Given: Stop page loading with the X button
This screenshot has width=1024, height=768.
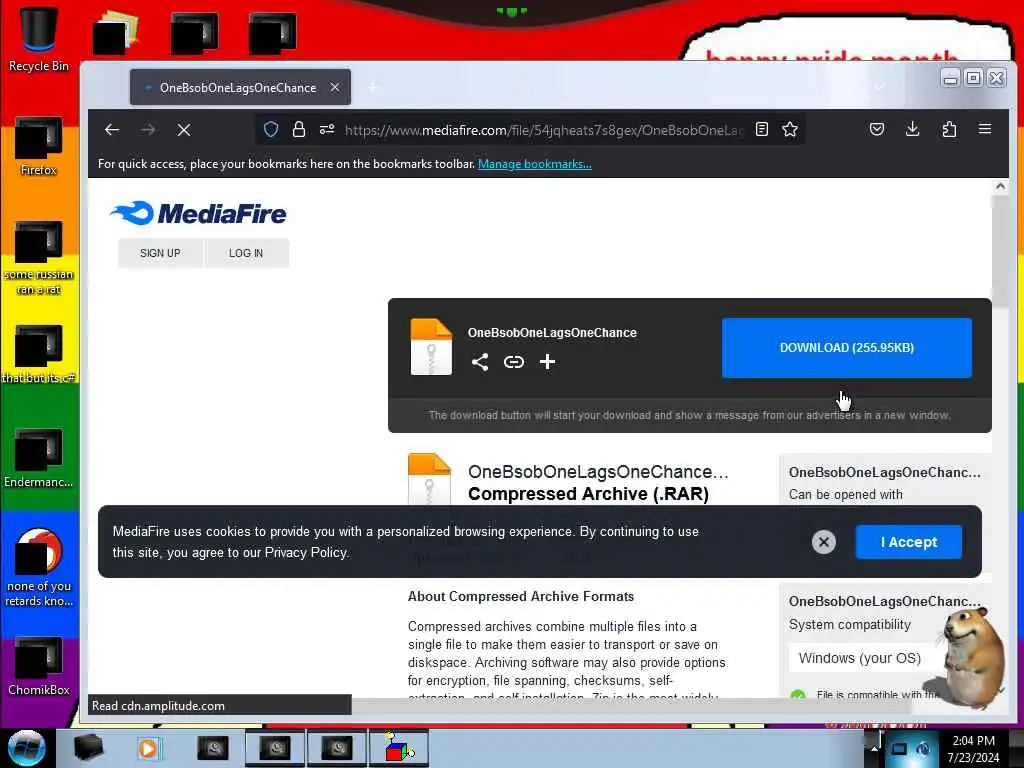Looking at the screenshot, I should tap(184, 130).
